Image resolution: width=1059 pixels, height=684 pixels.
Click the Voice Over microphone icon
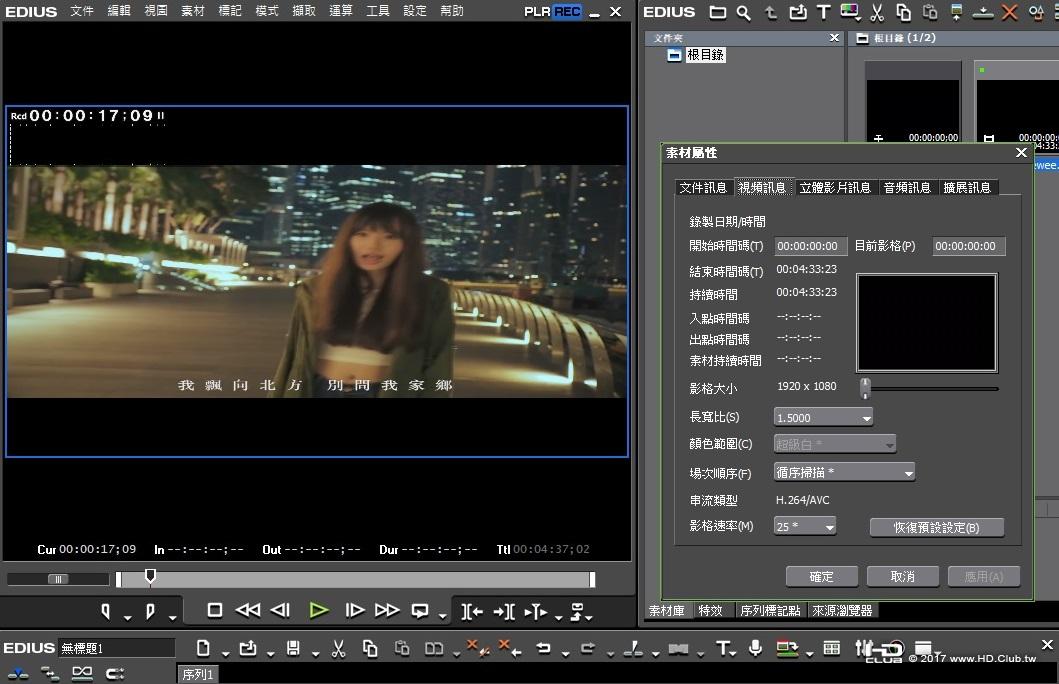(x=756, y=648)
